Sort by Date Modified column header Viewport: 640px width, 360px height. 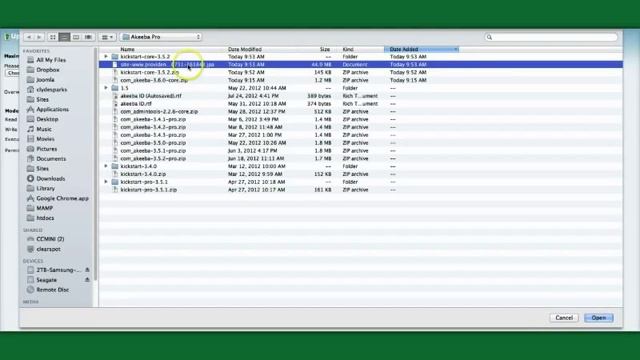(245, 49)
